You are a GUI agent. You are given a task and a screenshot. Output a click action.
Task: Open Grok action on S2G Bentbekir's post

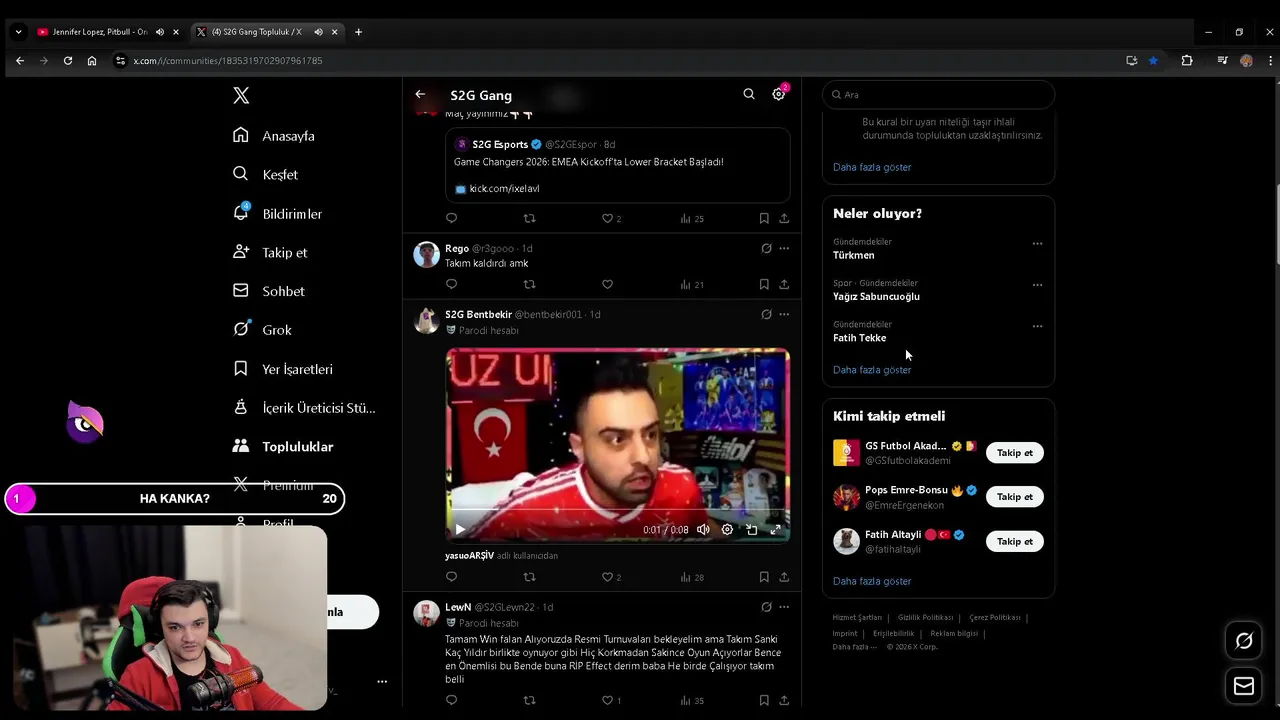point(766,314)
